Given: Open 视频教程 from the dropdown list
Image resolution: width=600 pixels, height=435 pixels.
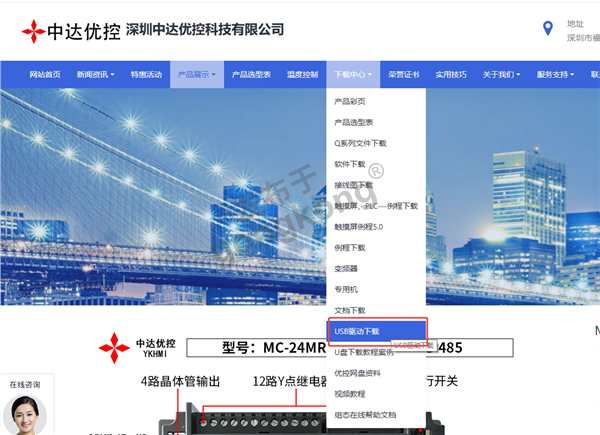Looking at the screenshot, I should (350, 394).
